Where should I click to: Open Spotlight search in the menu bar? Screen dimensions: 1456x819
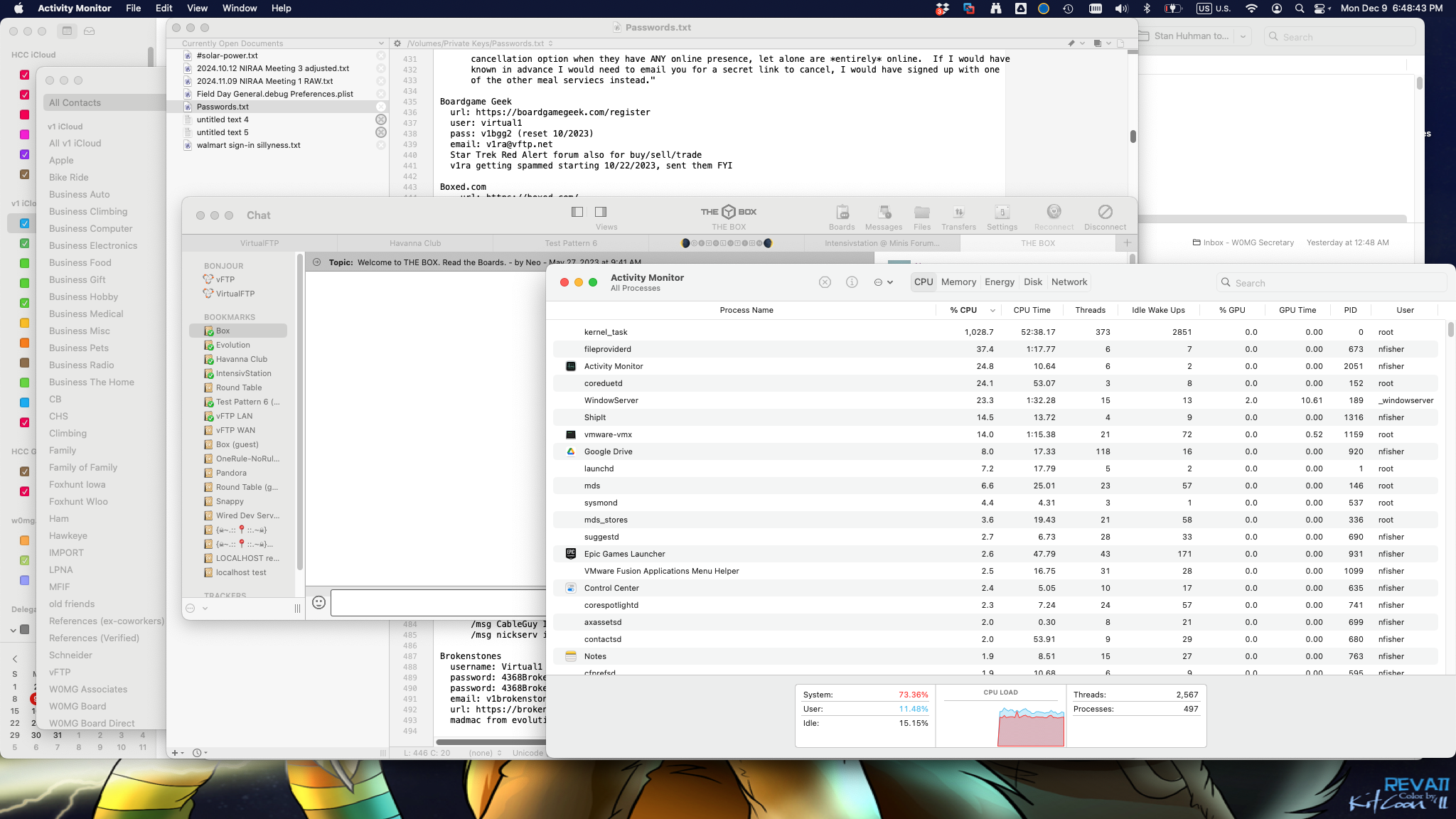click(1299, 9)
